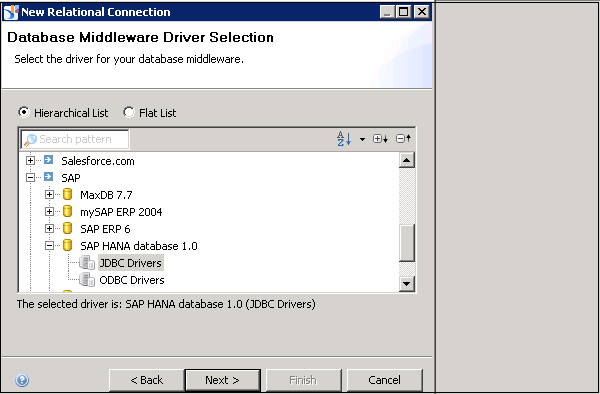Open the help question mark icon

tap(22, 380)
